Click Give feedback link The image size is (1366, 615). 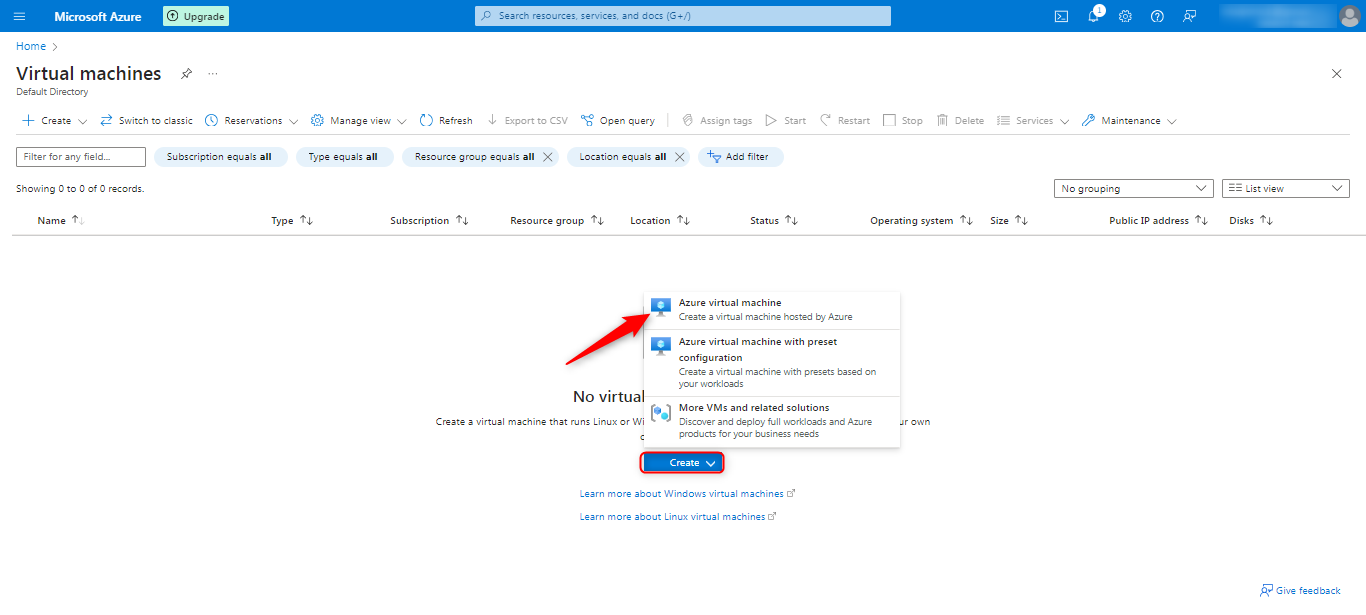[x=1300, y=591]
